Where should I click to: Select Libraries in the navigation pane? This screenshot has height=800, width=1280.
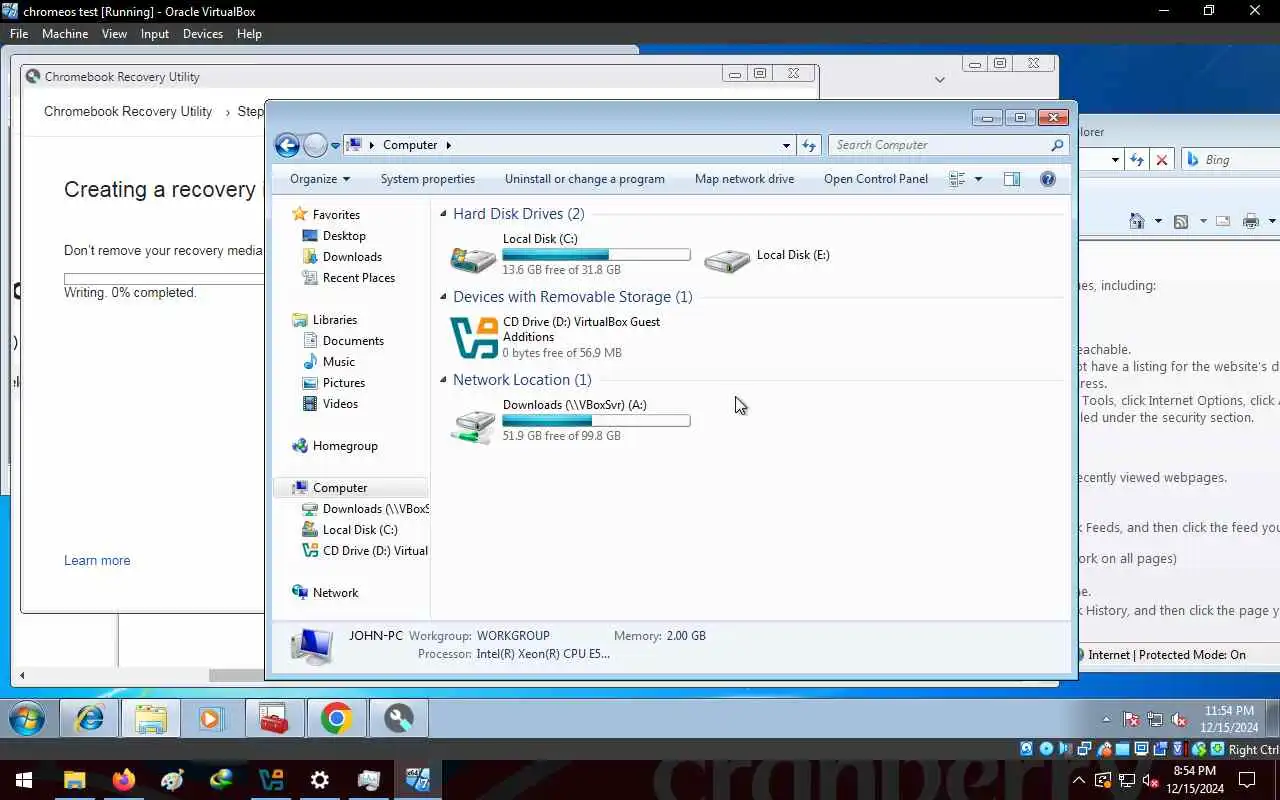[x=335, y=320]
